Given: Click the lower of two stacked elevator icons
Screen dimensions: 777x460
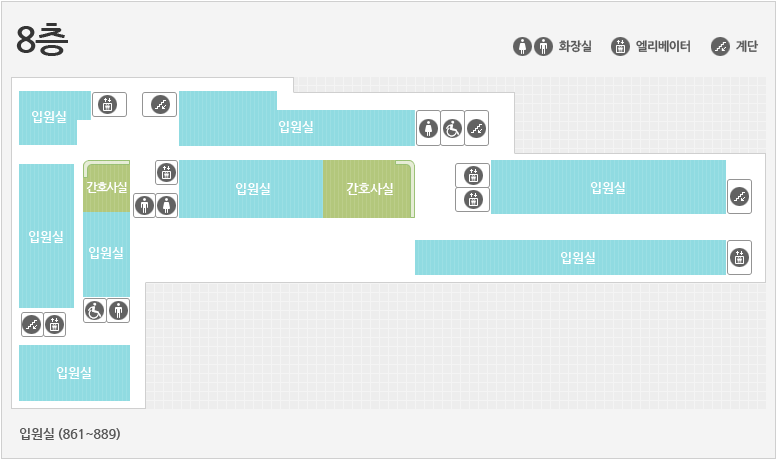Looking at the screenshot, I should coord(473,200).
